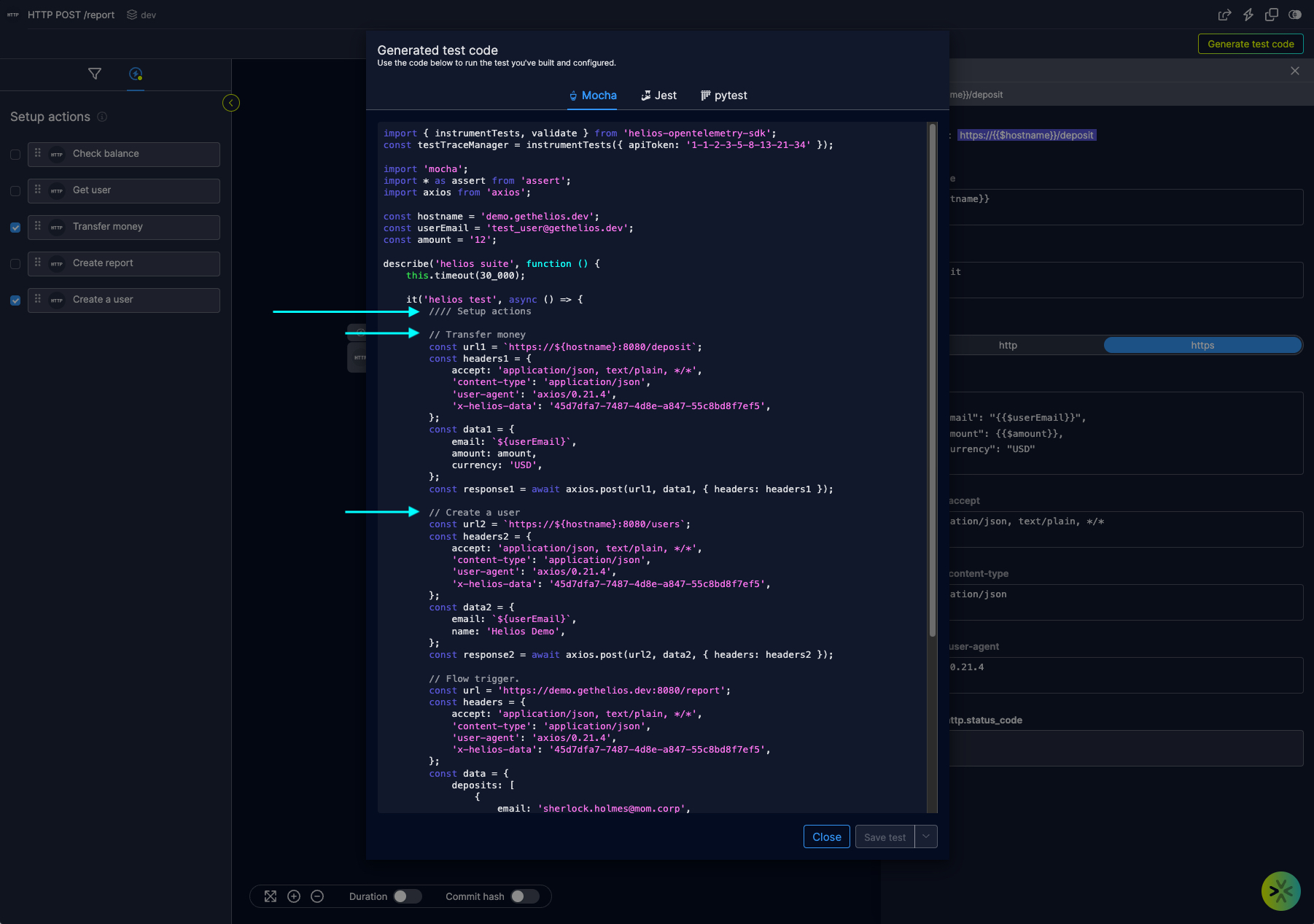Viewport: 1314px width, 924px height.
Task: Click the Generate test code button
Action: tap(1251, 44)
